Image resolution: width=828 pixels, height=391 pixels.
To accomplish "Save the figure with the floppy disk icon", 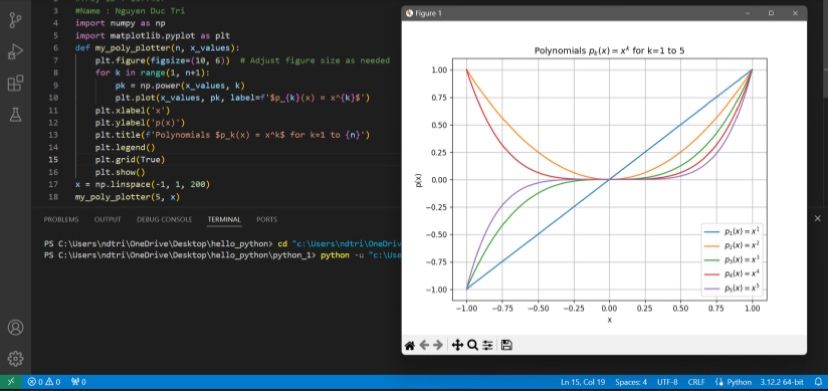I will pos(506,345).
